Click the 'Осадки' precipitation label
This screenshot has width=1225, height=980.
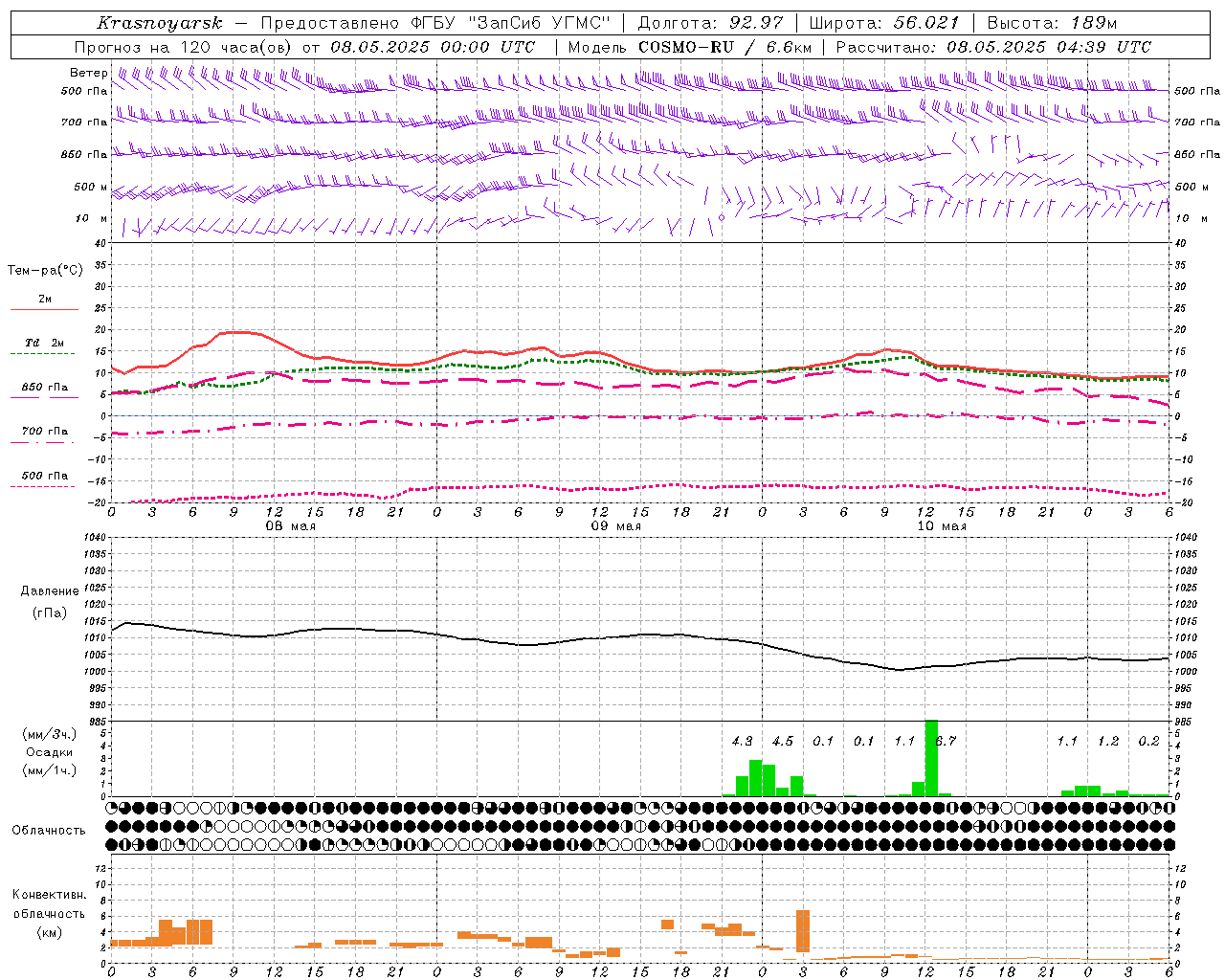click(49, 752)
